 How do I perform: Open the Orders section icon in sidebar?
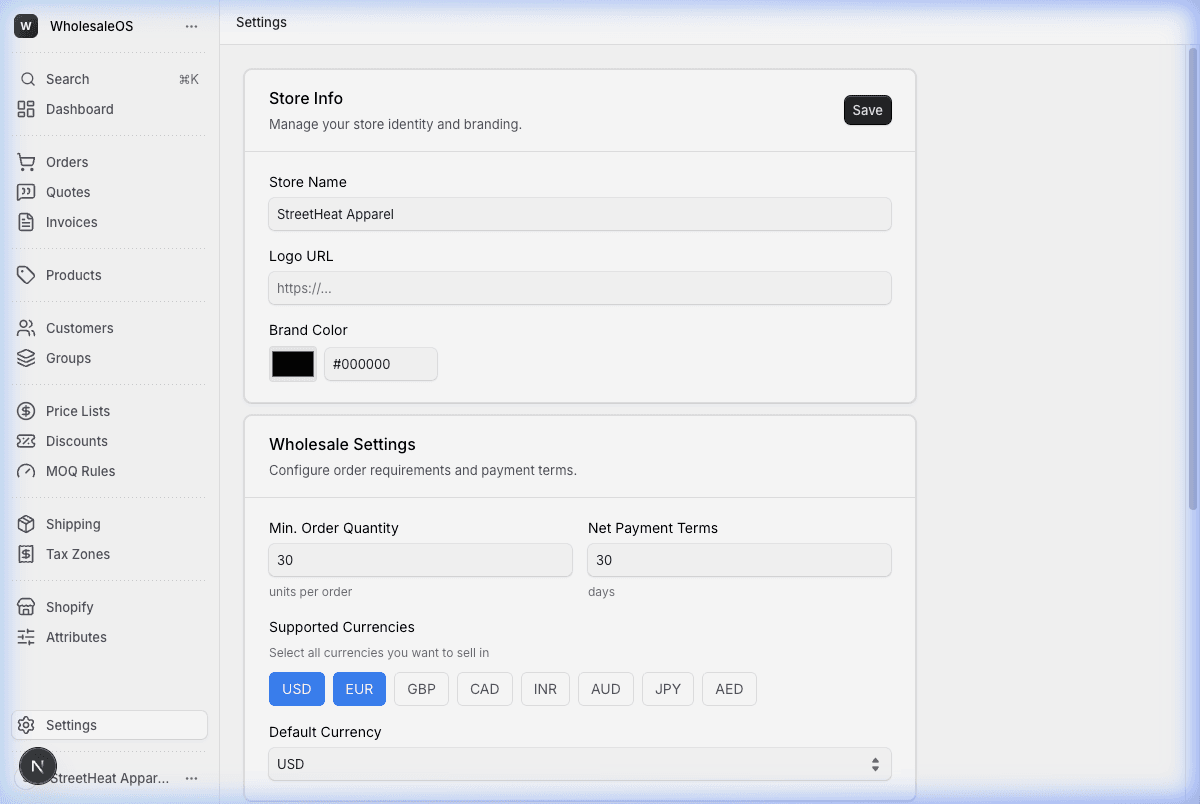[x=30, y=161]
